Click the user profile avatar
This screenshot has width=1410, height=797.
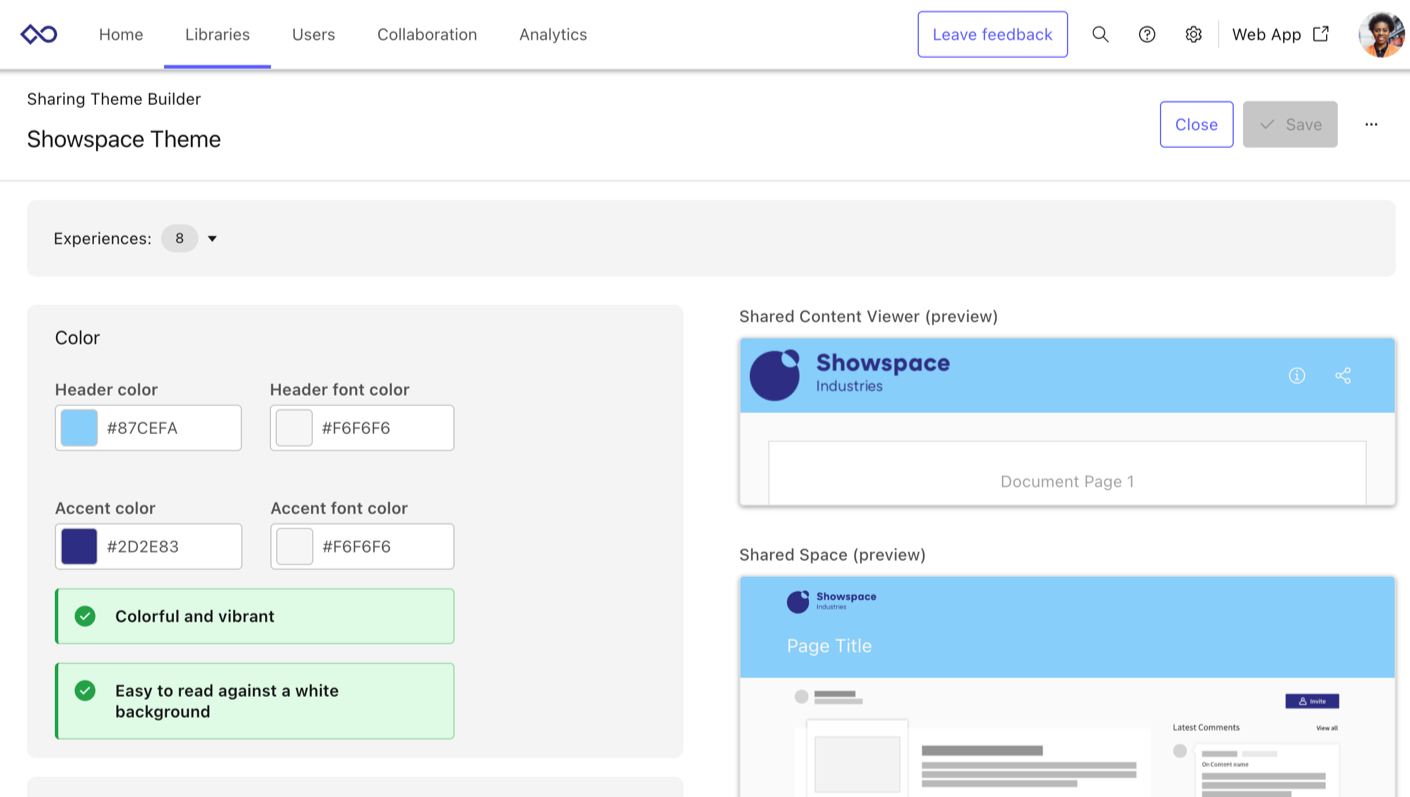(1381, 33)
